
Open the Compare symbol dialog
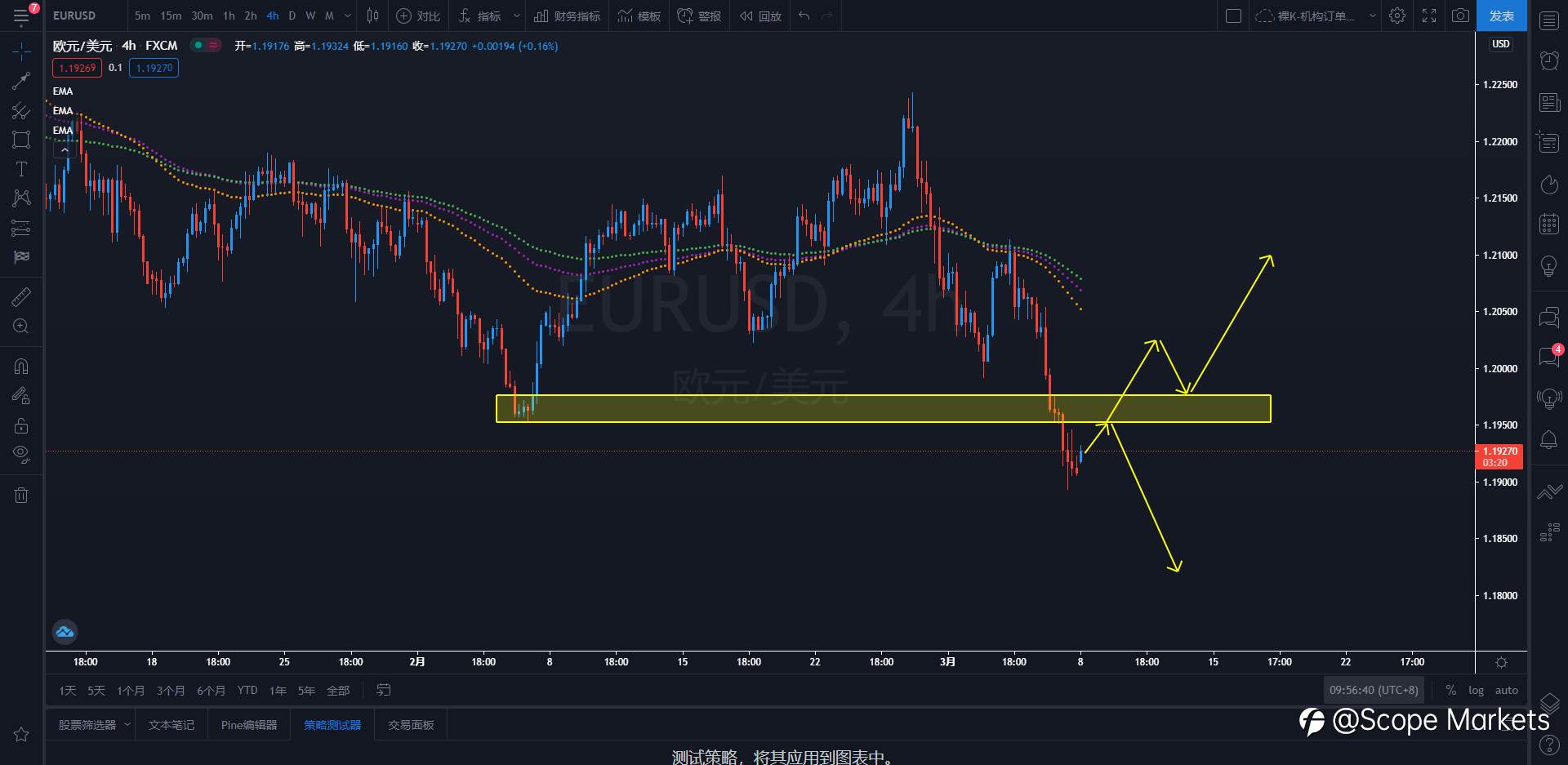pyautogui.click(x=418, y=16)
